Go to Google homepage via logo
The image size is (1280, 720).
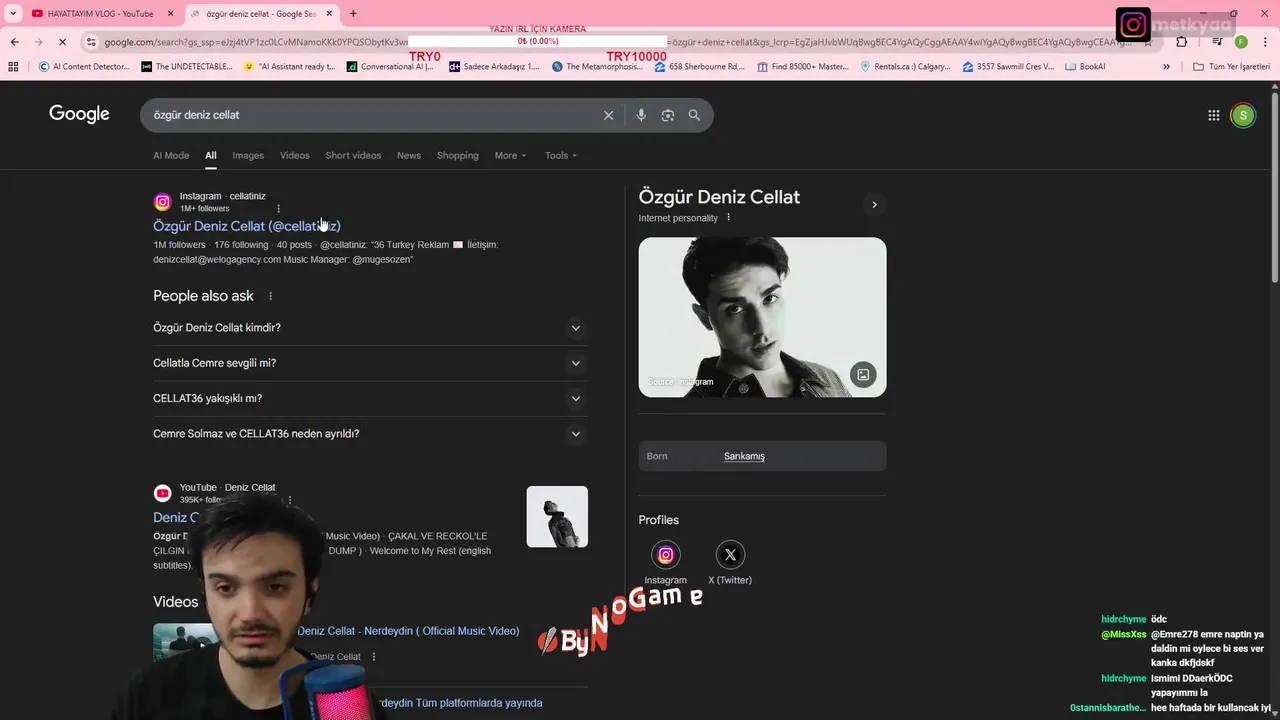(x=79, y=114)
